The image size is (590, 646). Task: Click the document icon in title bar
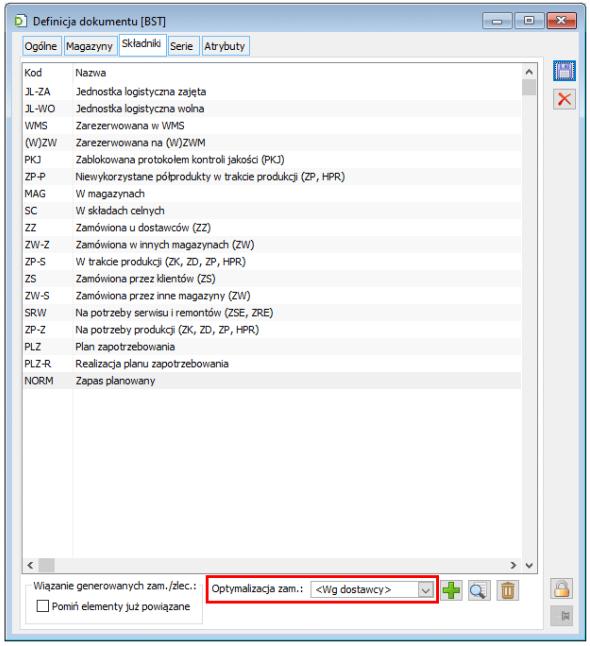[20, 21]
